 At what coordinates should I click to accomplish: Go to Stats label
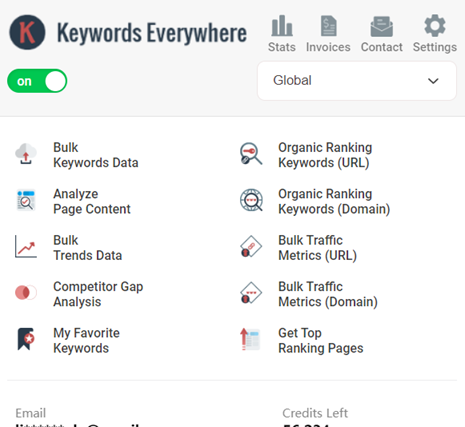[282, 47]
